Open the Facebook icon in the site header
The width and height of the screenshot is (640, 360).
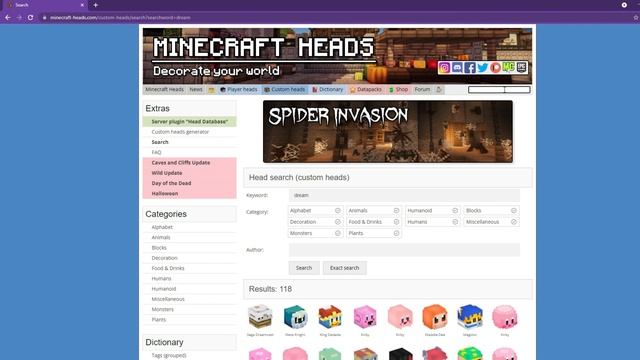[469, 67]
